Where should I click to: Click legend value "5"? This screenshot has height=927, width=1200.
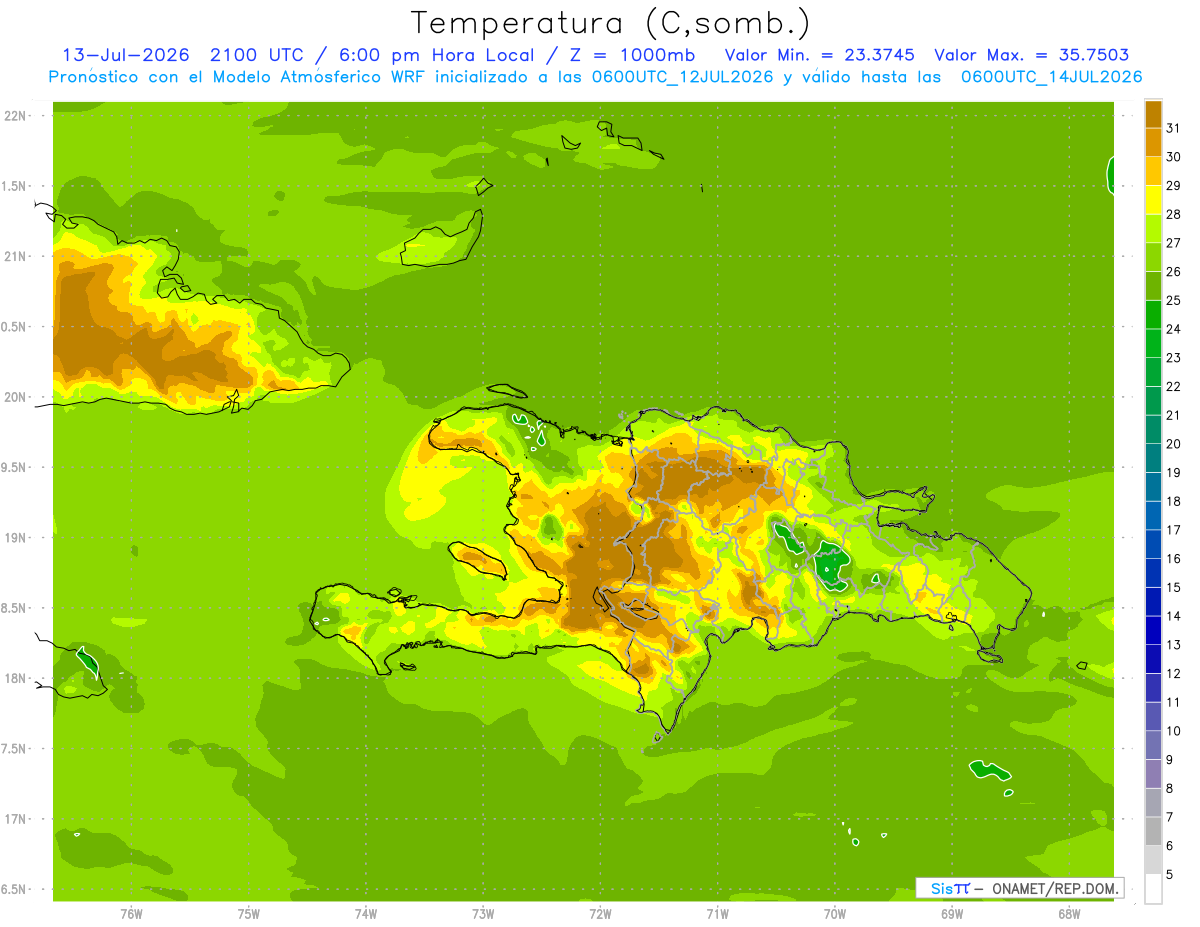(1169, 875)
